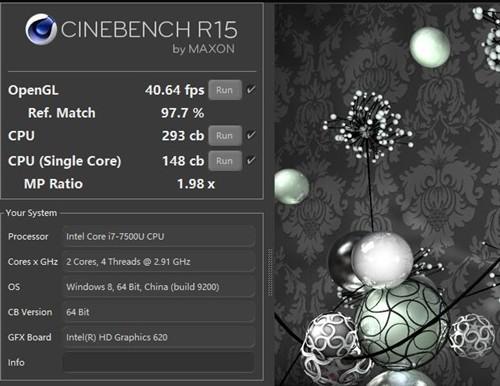Click the '148 cb' single core score
The height and width of the screenshot is (386, 500).
(x=183, y=161)
